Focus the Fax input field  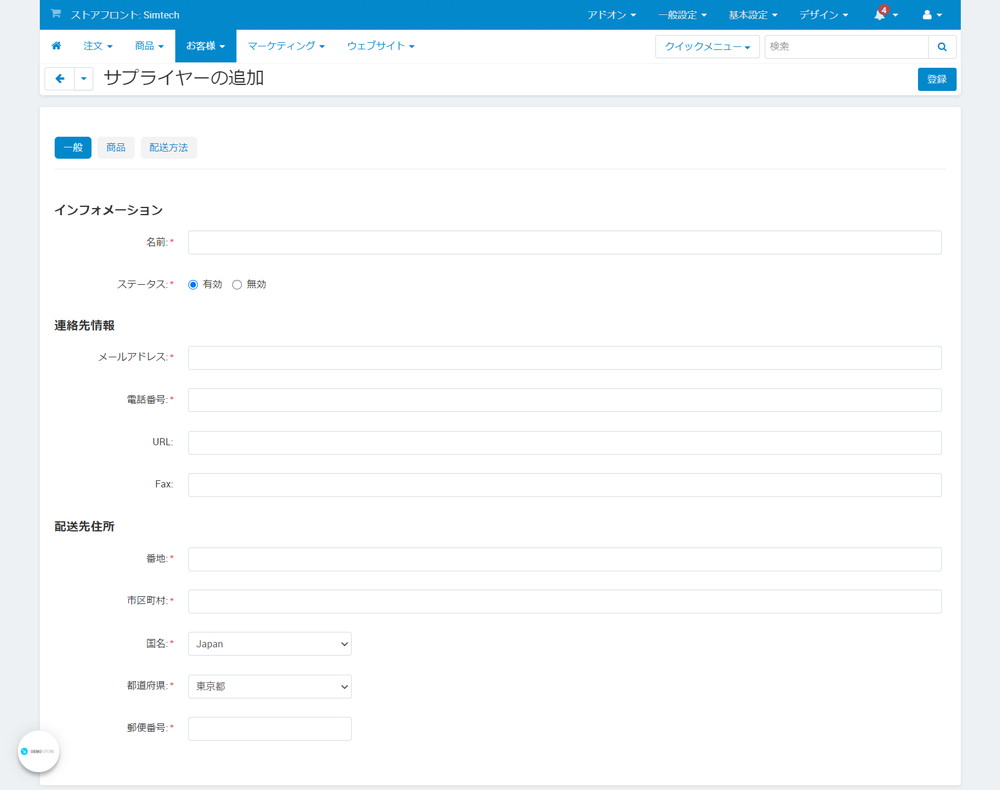point(564,485)
